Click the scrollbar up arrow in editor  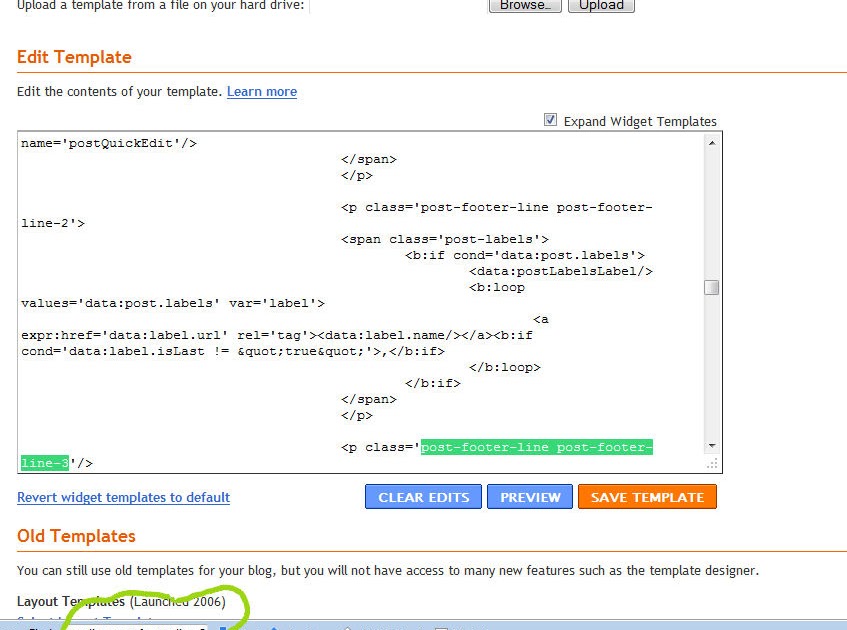pyautogui.click(x=711, y=141)
